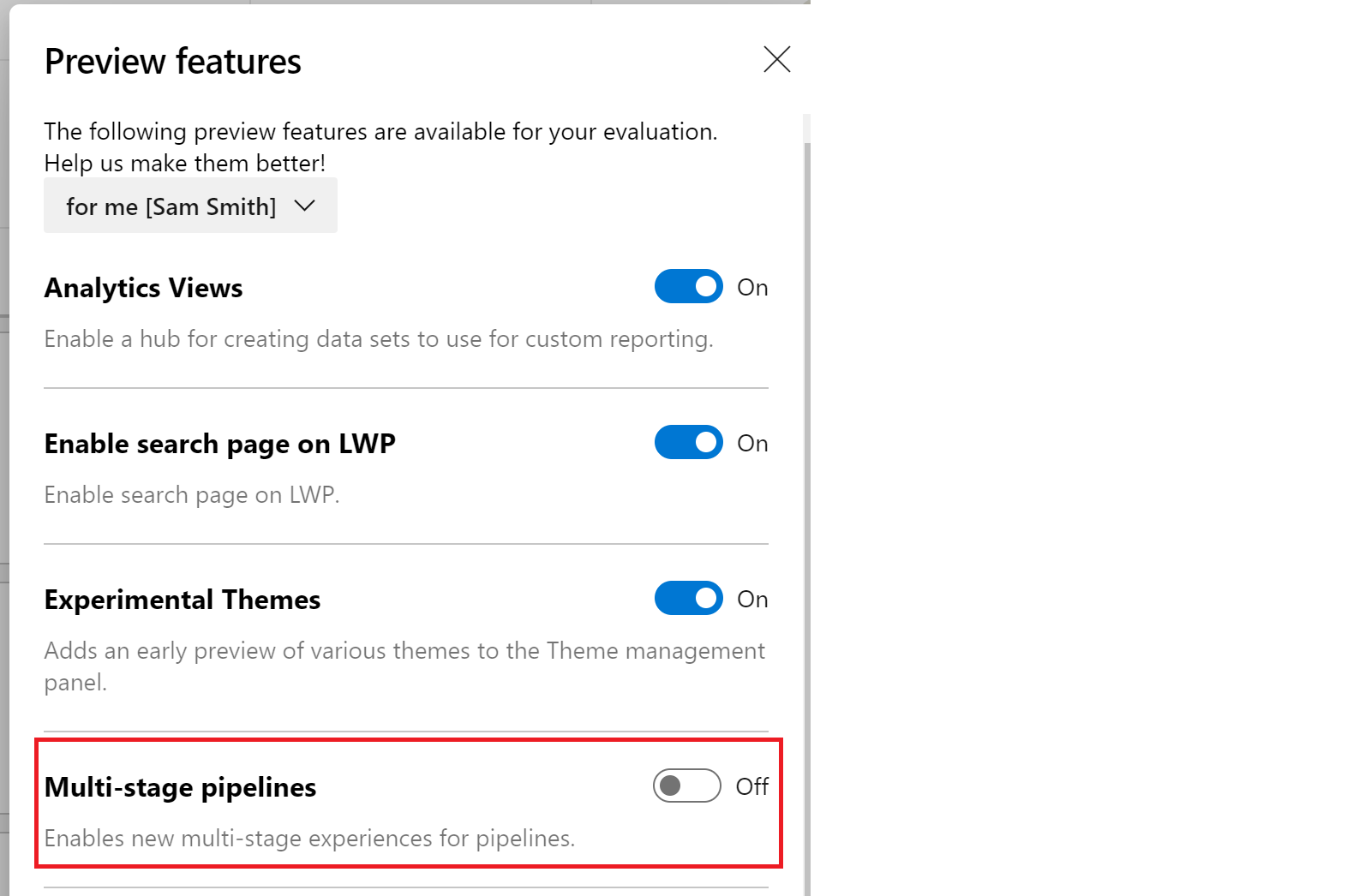The width and height of the screenshot is (1371, 896).
Task: Click the Multi-stage pipelines description text
Action: coord(309,838)
